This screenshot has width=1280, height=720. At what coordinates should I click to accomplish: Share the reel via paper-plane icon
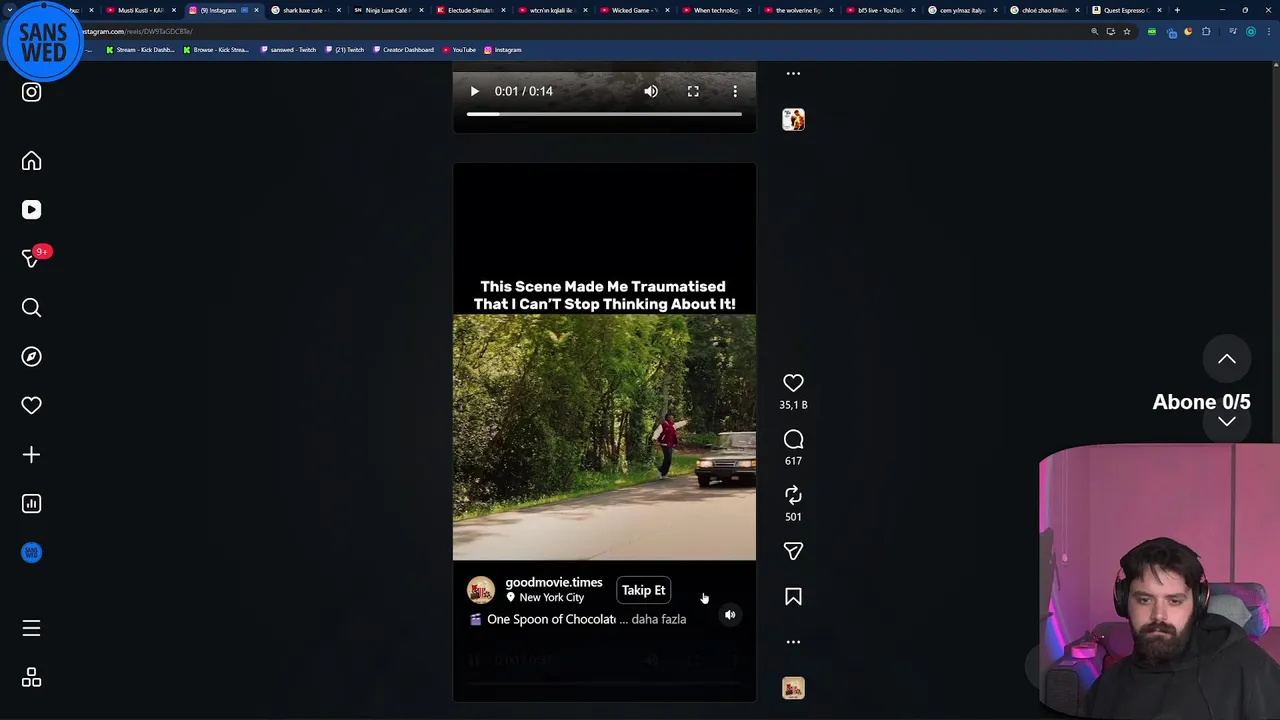[793, 551]
